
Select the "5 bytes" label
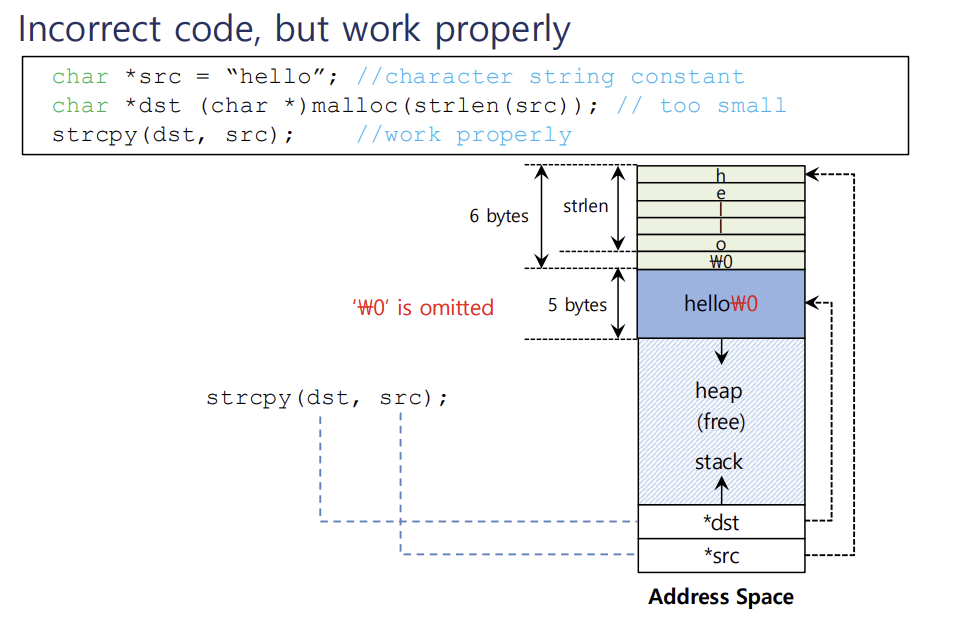[577, 305]
